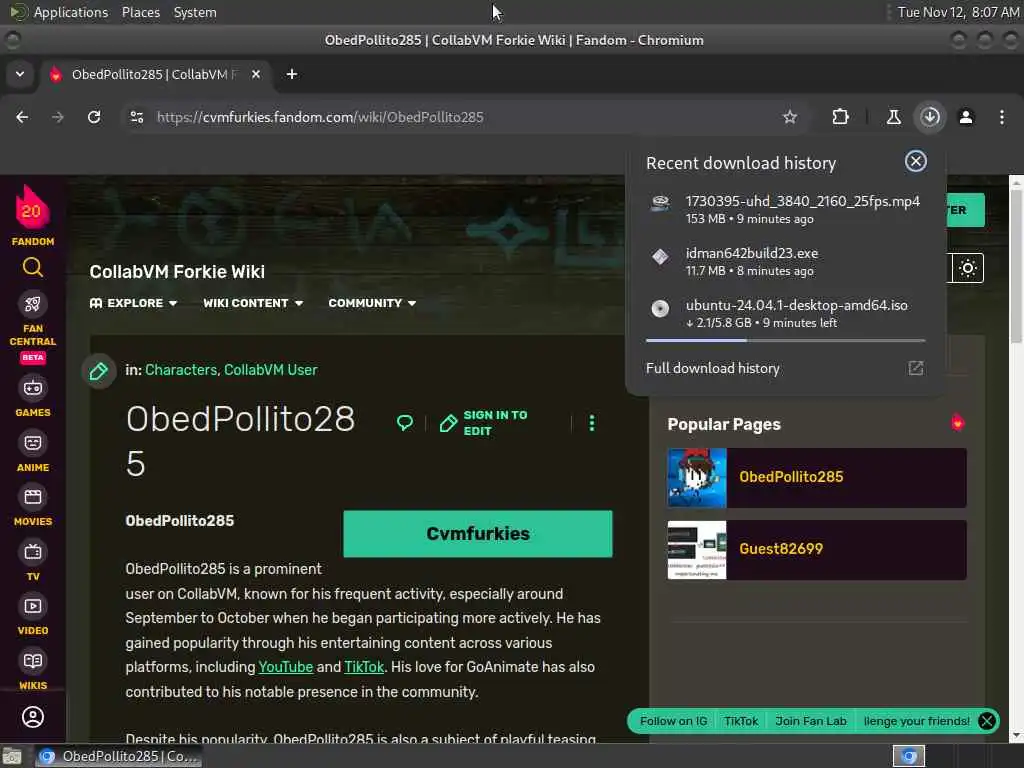Close the ObedPollito285 tab
The height and width of the screenshot is (768, 1024).
256,74
